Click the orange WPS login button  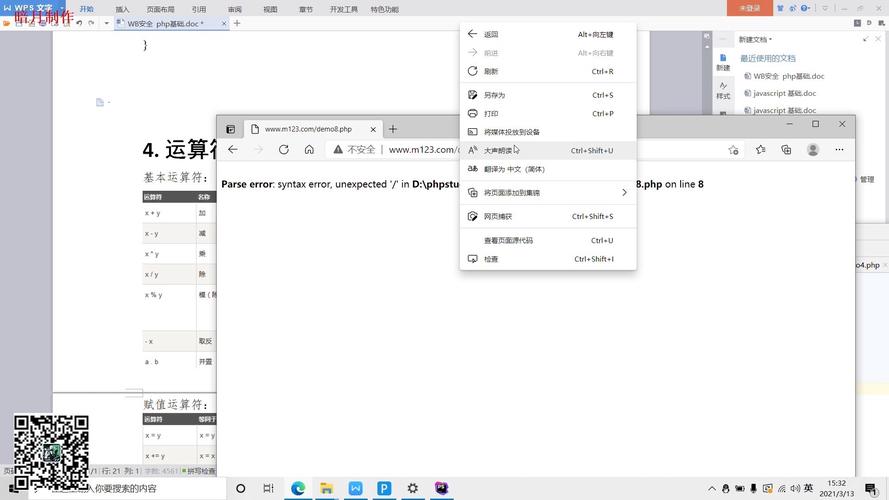(750, 8)
